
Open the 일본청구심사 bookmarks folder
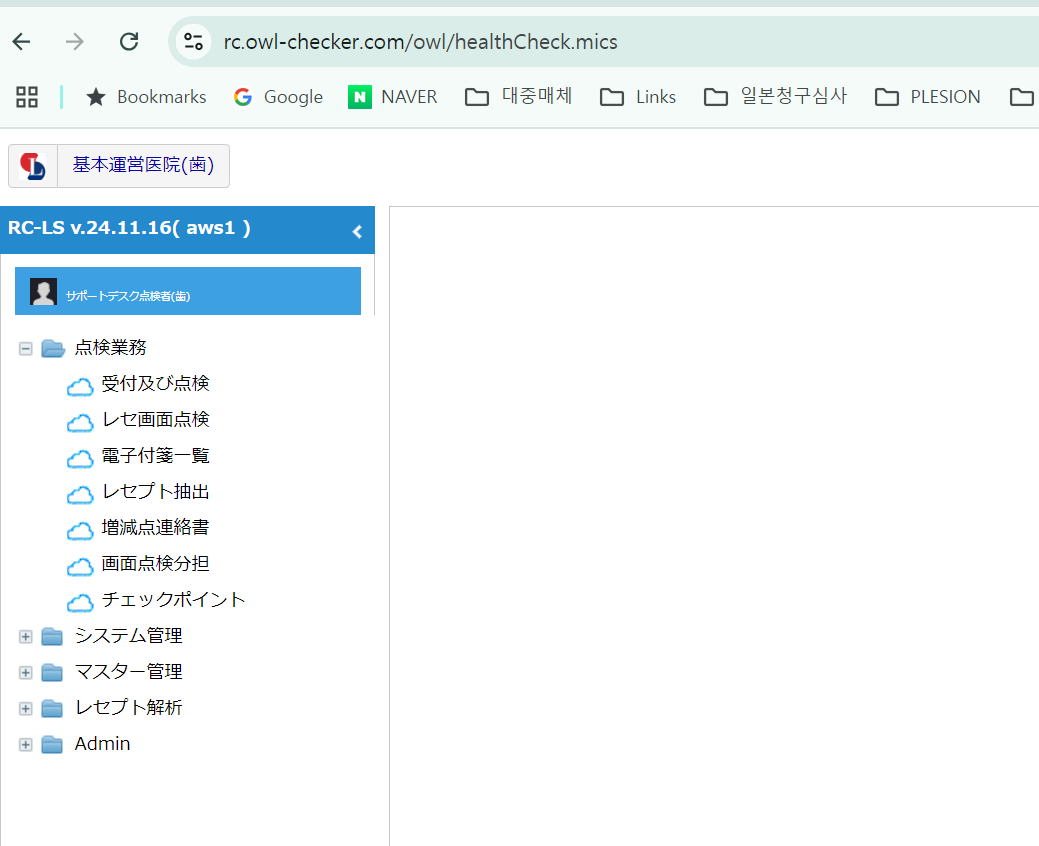pos(776,97)
